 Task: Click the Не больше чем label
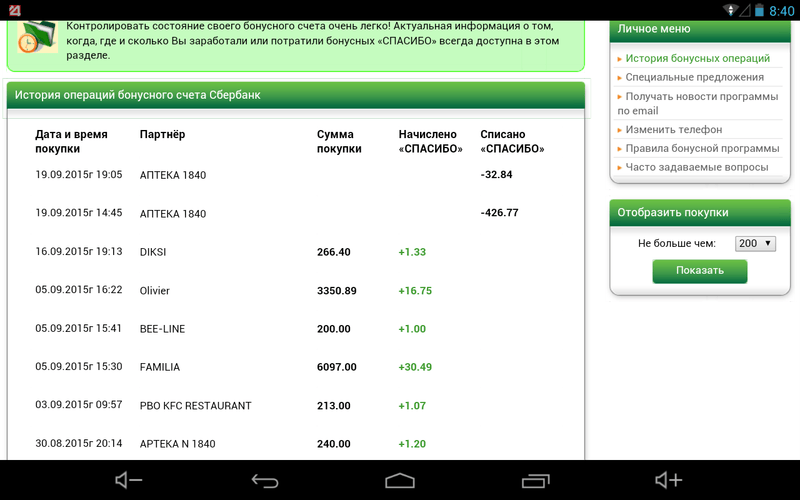[x=677, y=244]
